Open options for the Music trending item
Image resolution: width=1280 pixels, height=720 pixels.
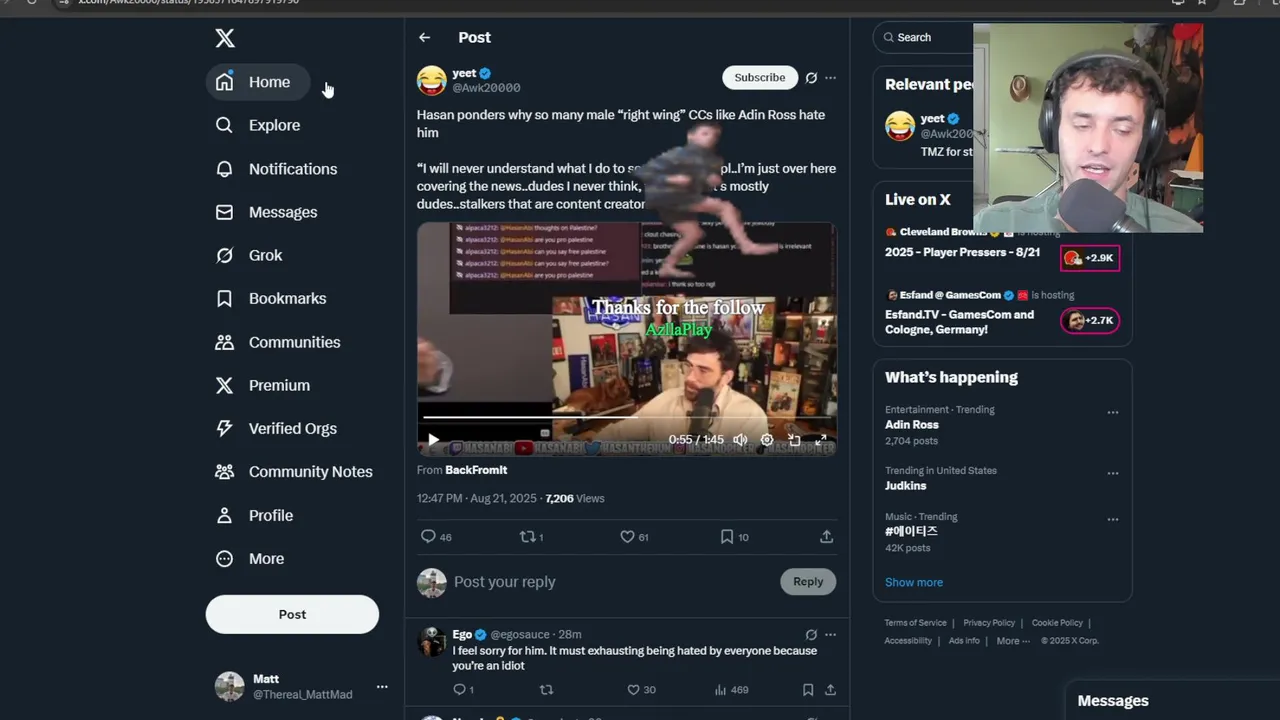tap(1113, 520)
